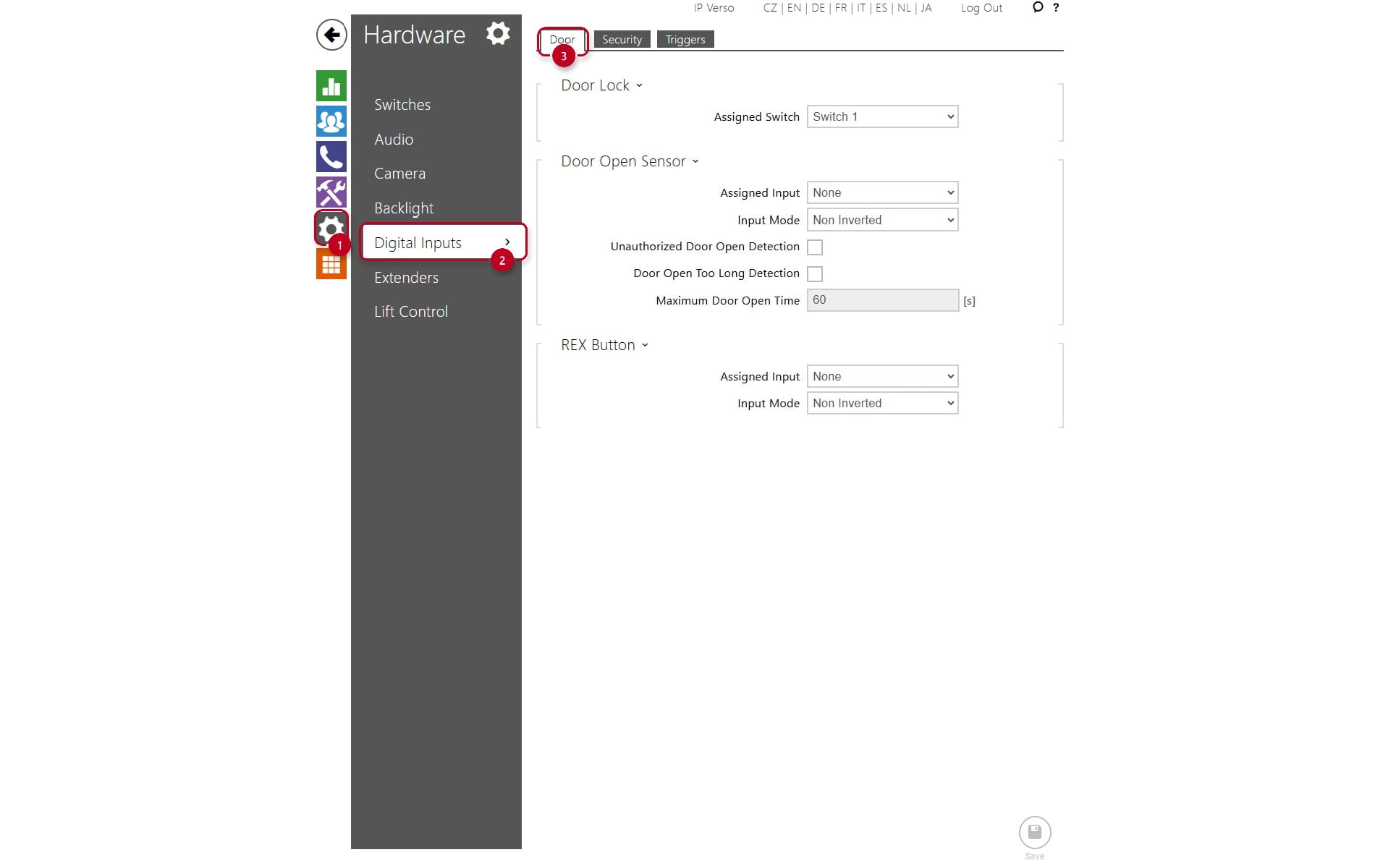Open Door Open Sensor Assigned Input dropdown
1375x868 pixels.
point(883,192)
